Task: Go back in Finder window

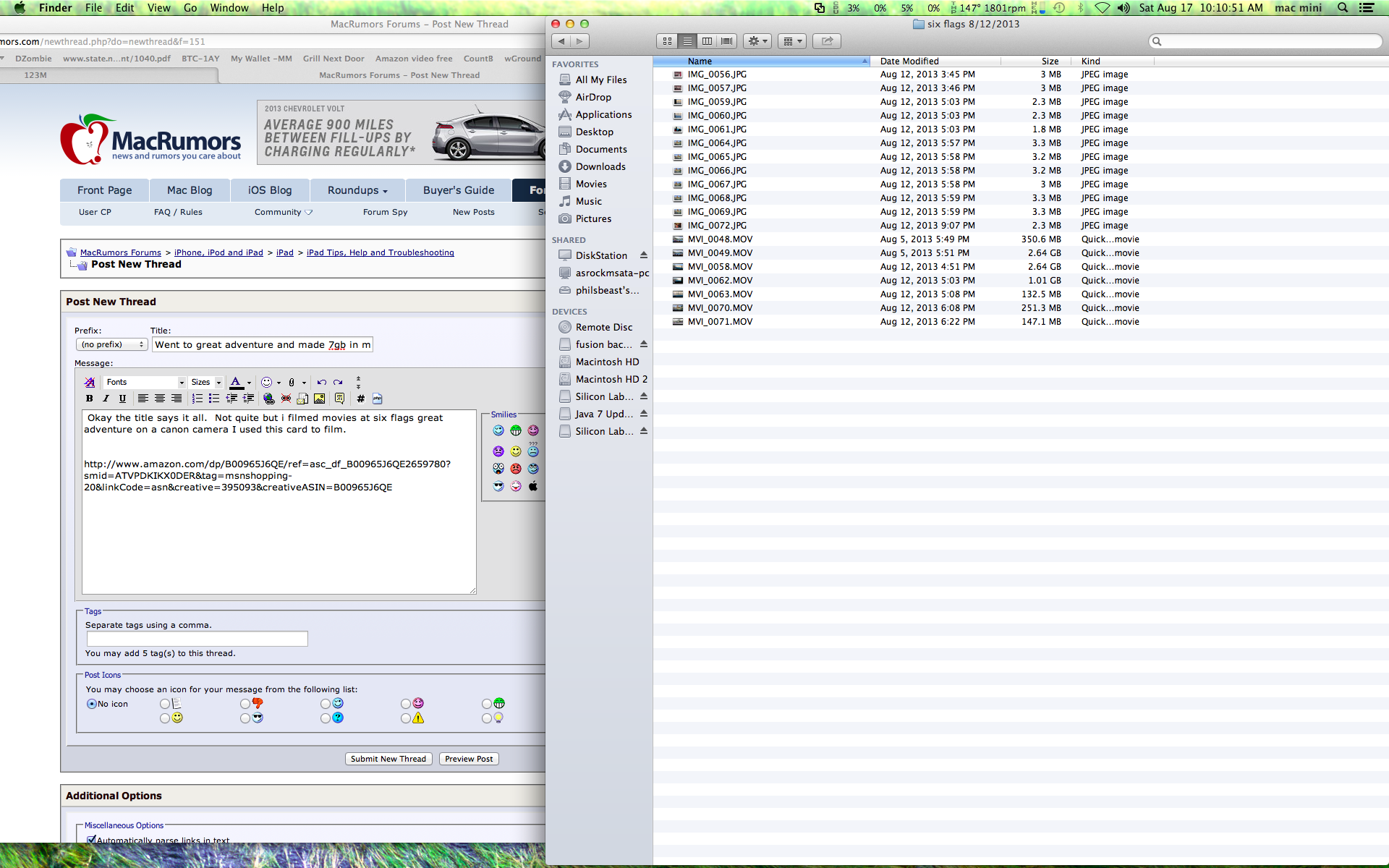Action: pos(561,41)
